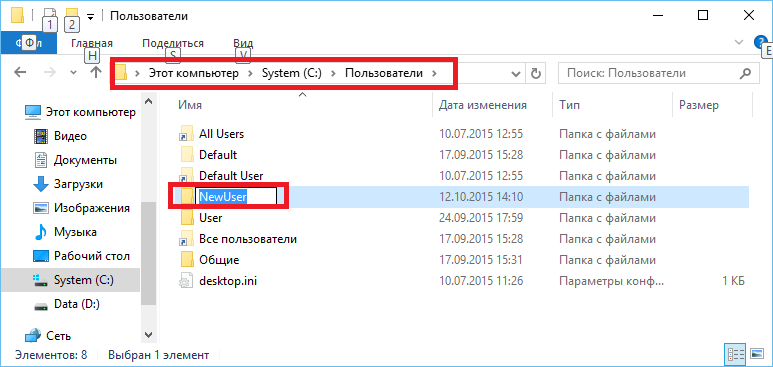Click the search magnifier icon

pos(745,73)
